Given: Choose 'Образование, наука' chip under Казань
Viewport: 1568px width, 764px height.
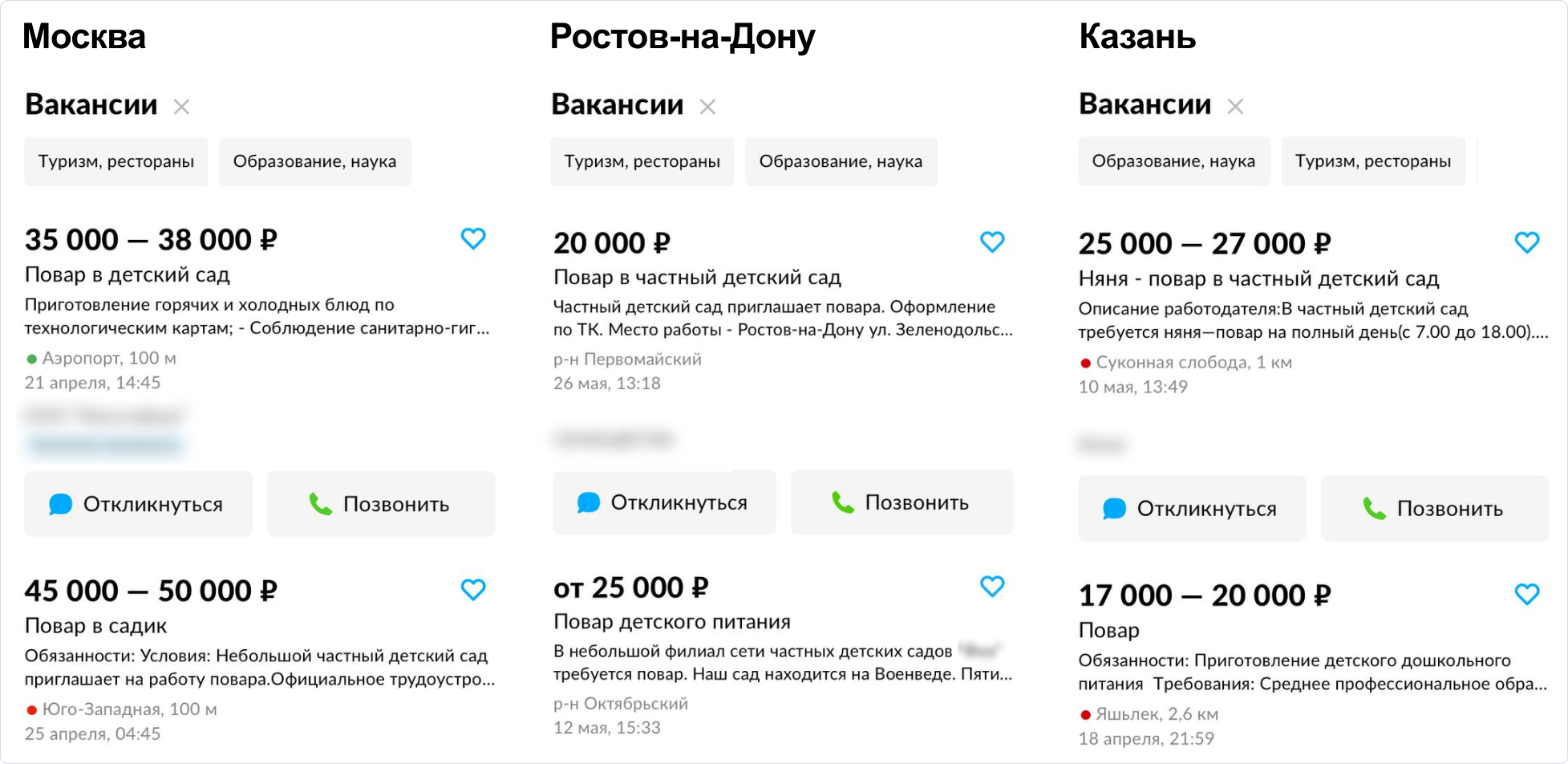Looking at the screenshot, I should (x=1173, y=161).
